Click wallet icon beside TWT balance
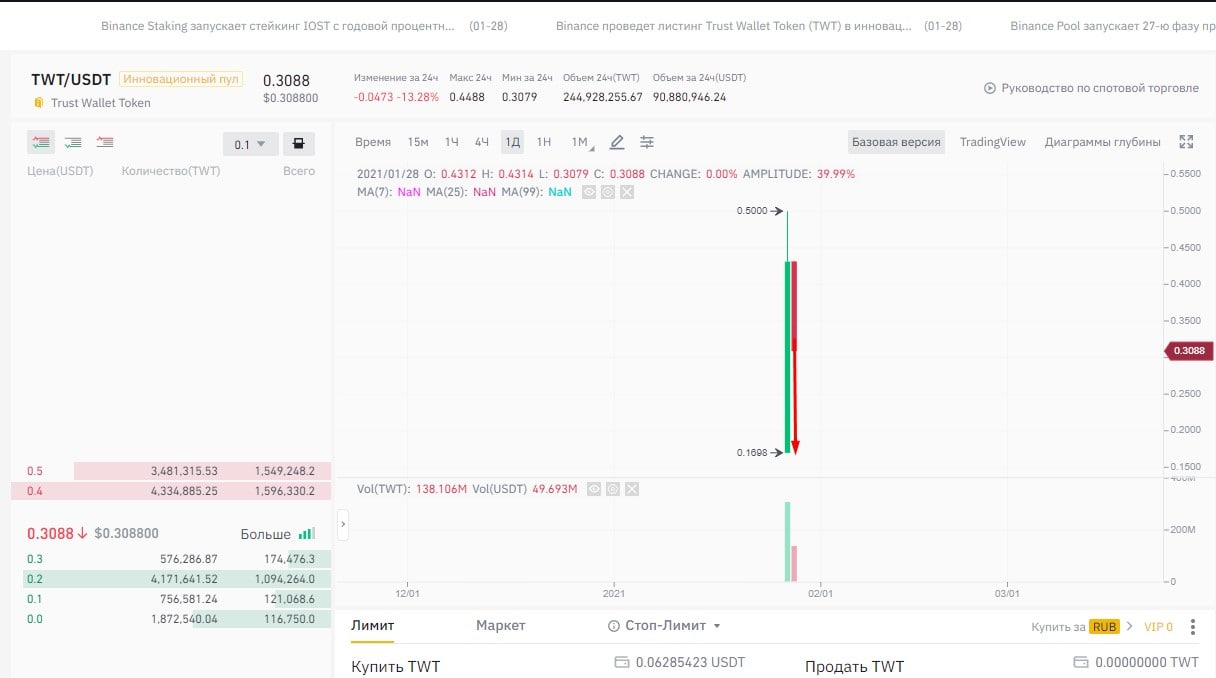Image resolution: width=1216 pixels, height=678 pixels. tap(1080, 662)
